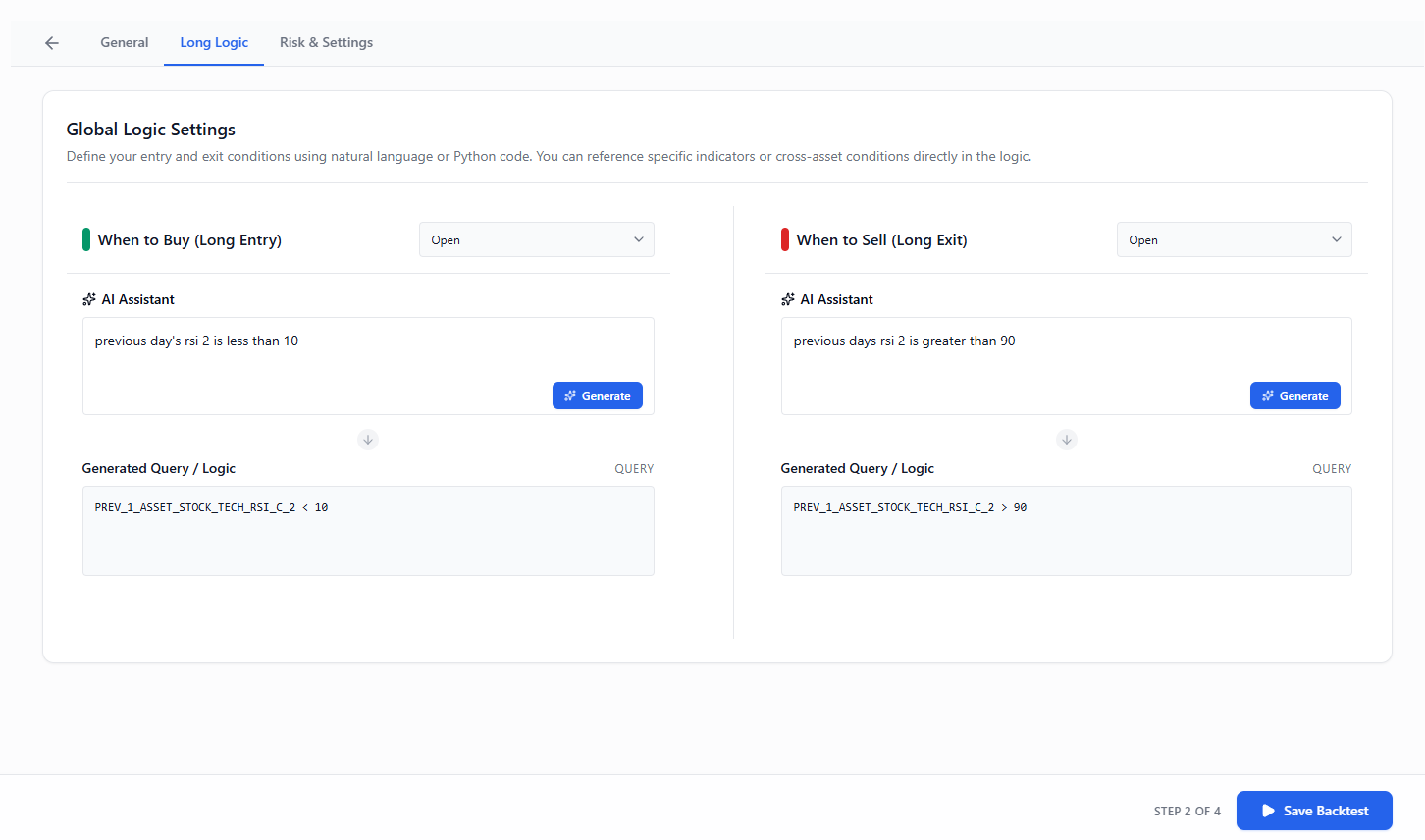Open the Long Entry price dropdown
1425x840 pixels.
pyautogui.click(x=537, y=240)
